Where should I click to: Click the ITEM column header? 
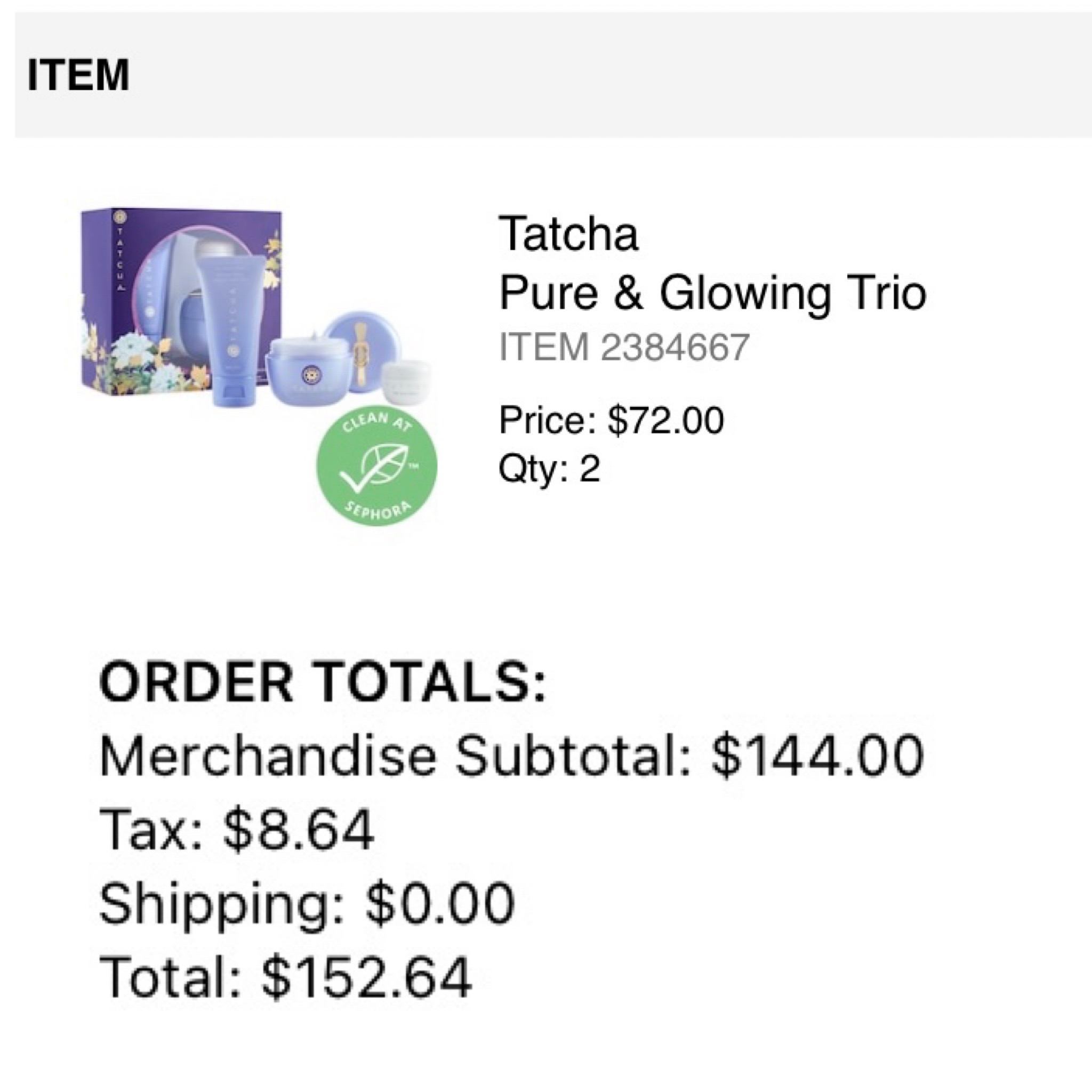[x=78, y=75]
